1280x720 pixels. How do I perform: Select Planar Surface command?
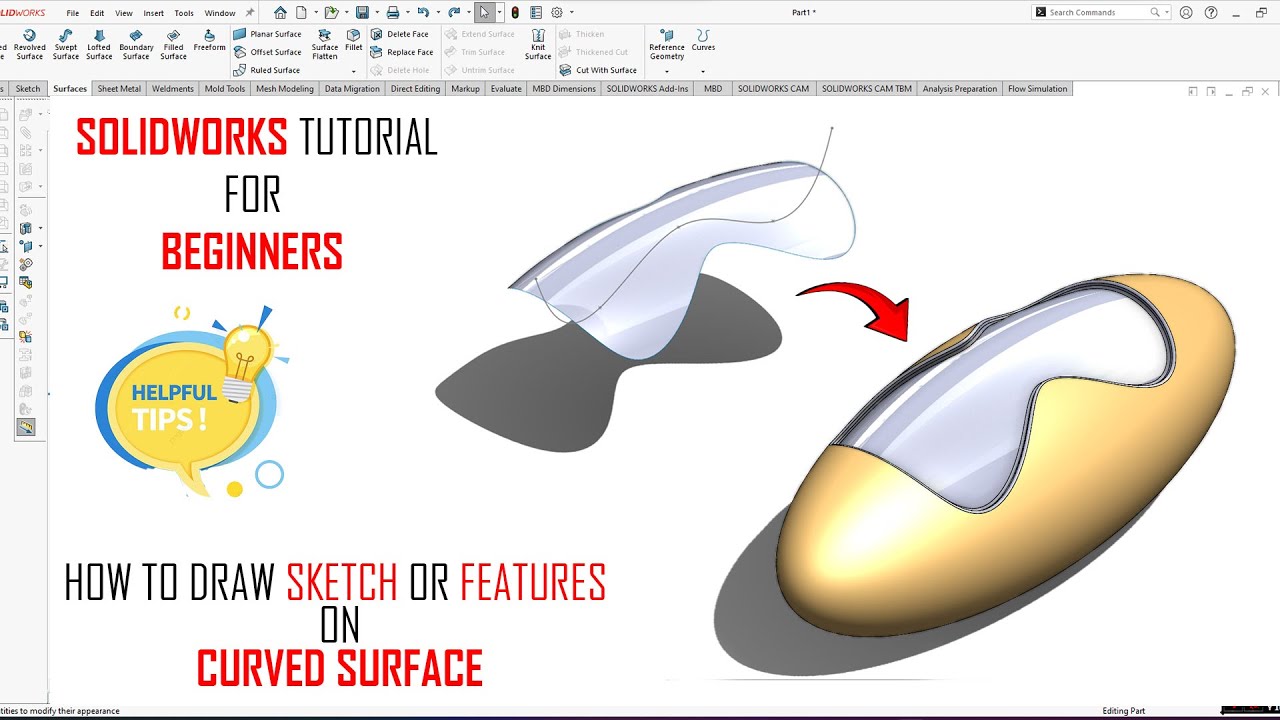[268, 34]
